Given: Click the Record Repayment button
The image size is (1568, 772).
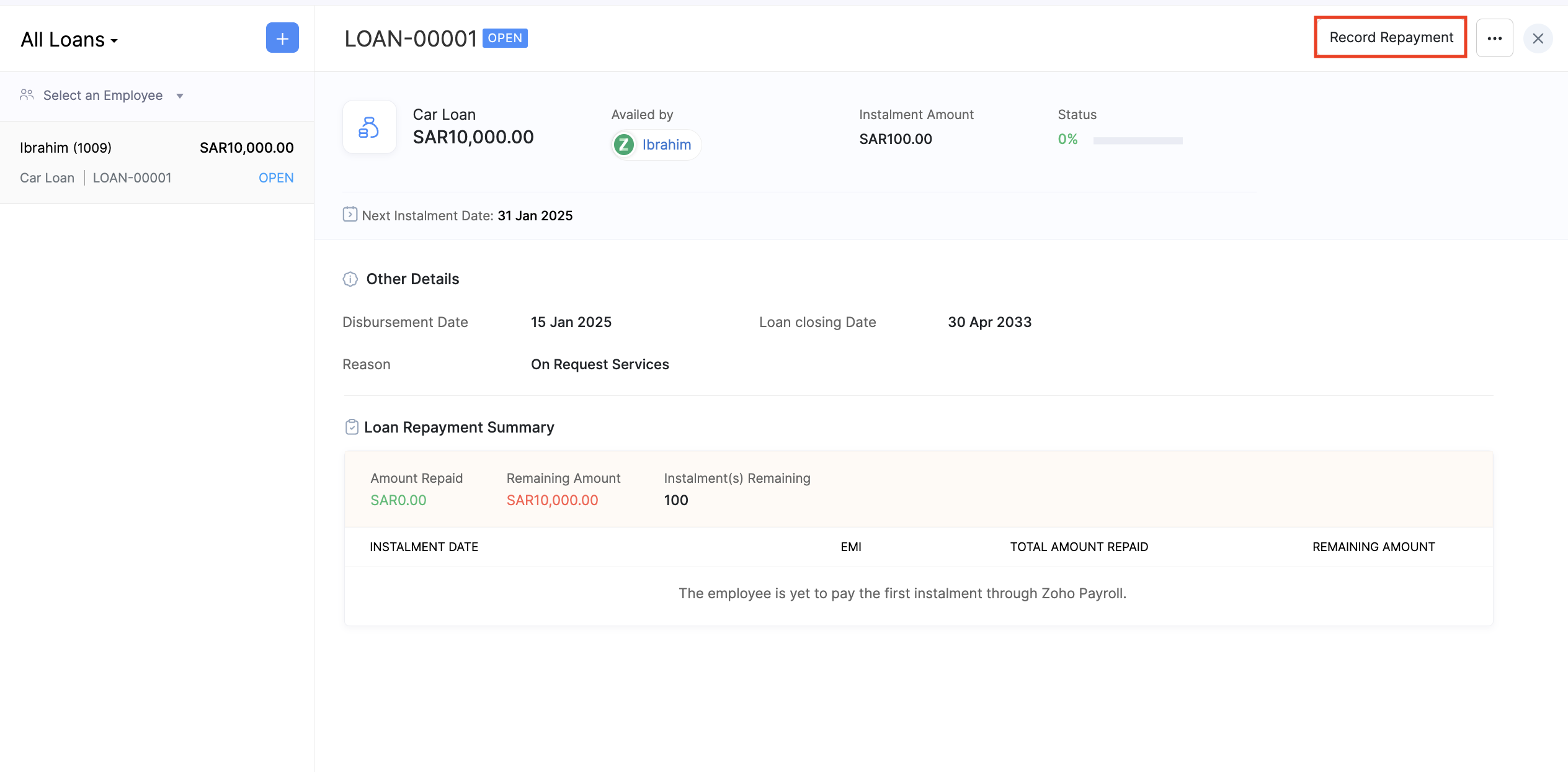Looking at the screenshot, I should point(1391,38).
